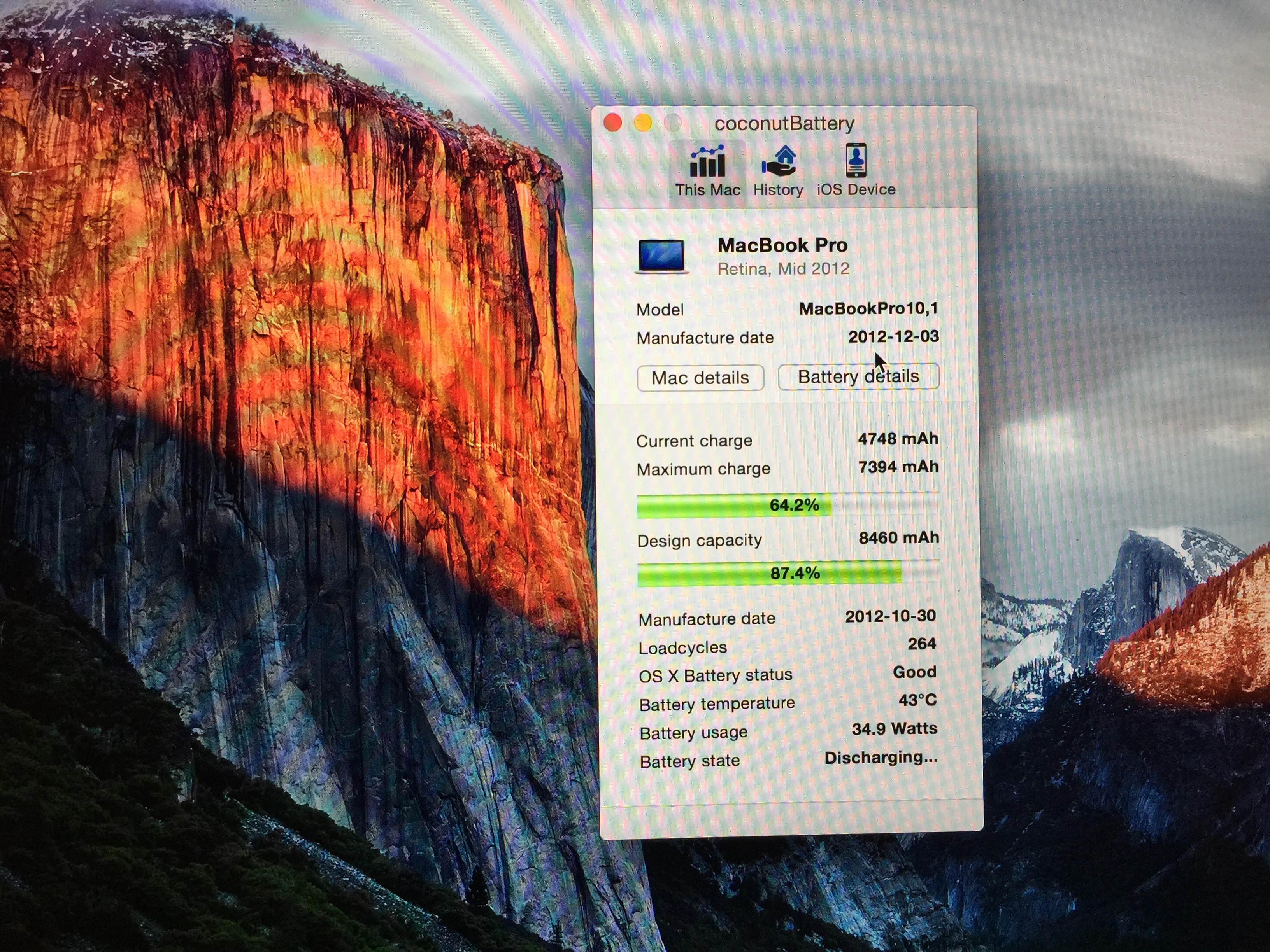This screenshot has height=952, width=1270.
Task: Click the 64.2% current charge bar
Action: [788, 505]
